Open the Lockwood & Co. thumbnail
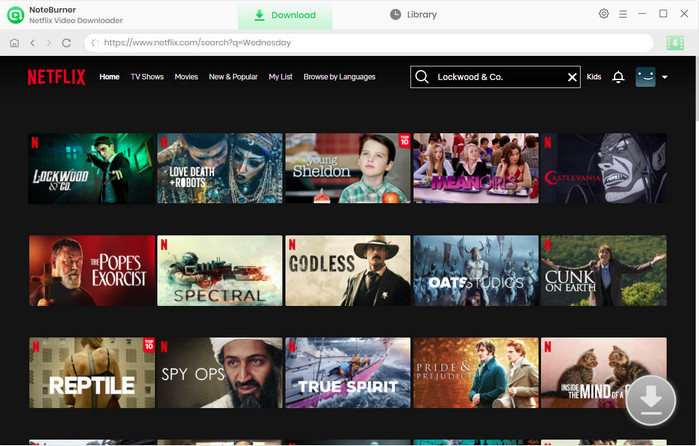This screenshot has width=699, height=446. [92, 169]
